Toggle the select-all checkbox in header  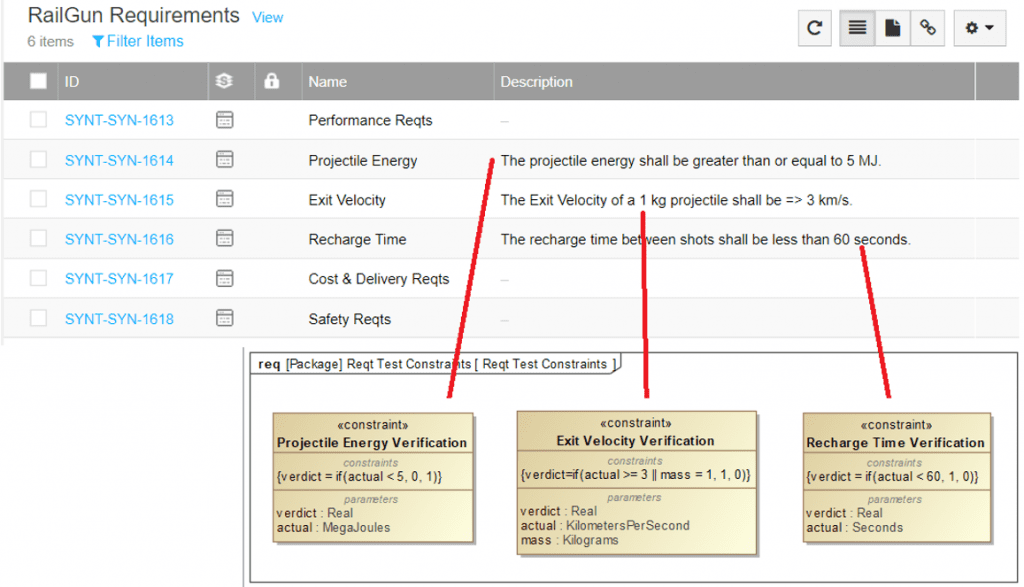tap(38, 82)
